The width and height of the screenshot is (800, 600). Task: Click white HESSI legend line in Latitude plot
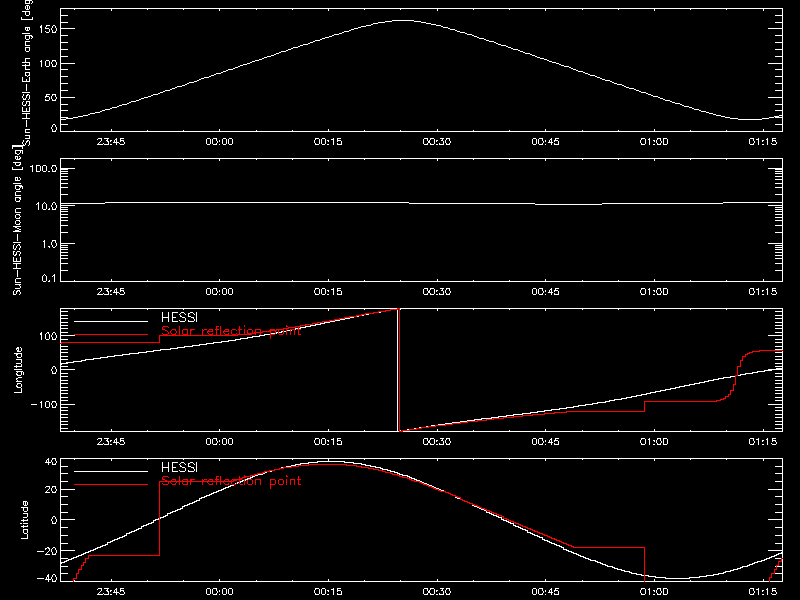(111, 471)
